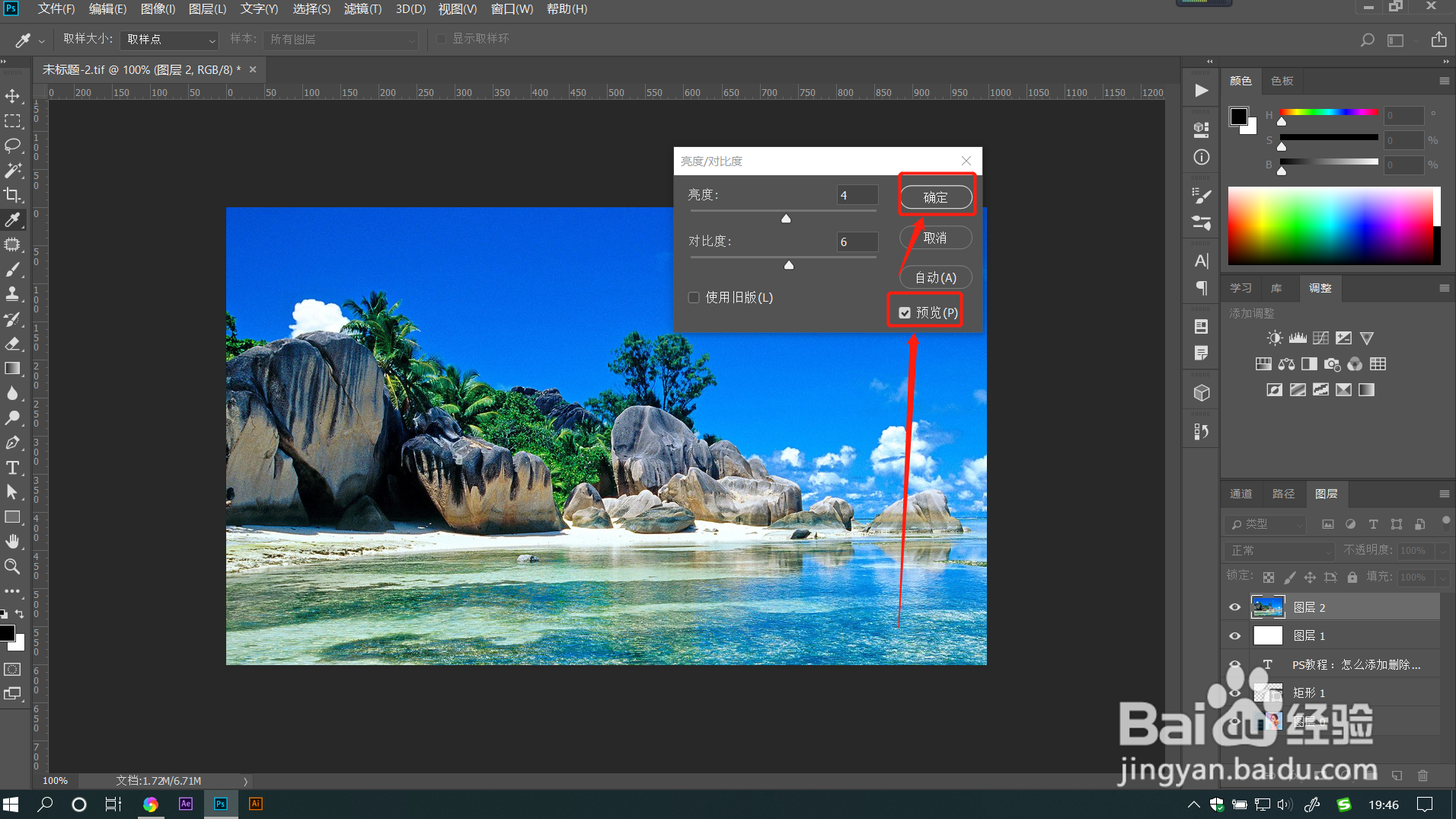Click the Brightness (亮度) slider handle
The width and height of the screenshot is (1456, 819).
click(x=786, y=219)
